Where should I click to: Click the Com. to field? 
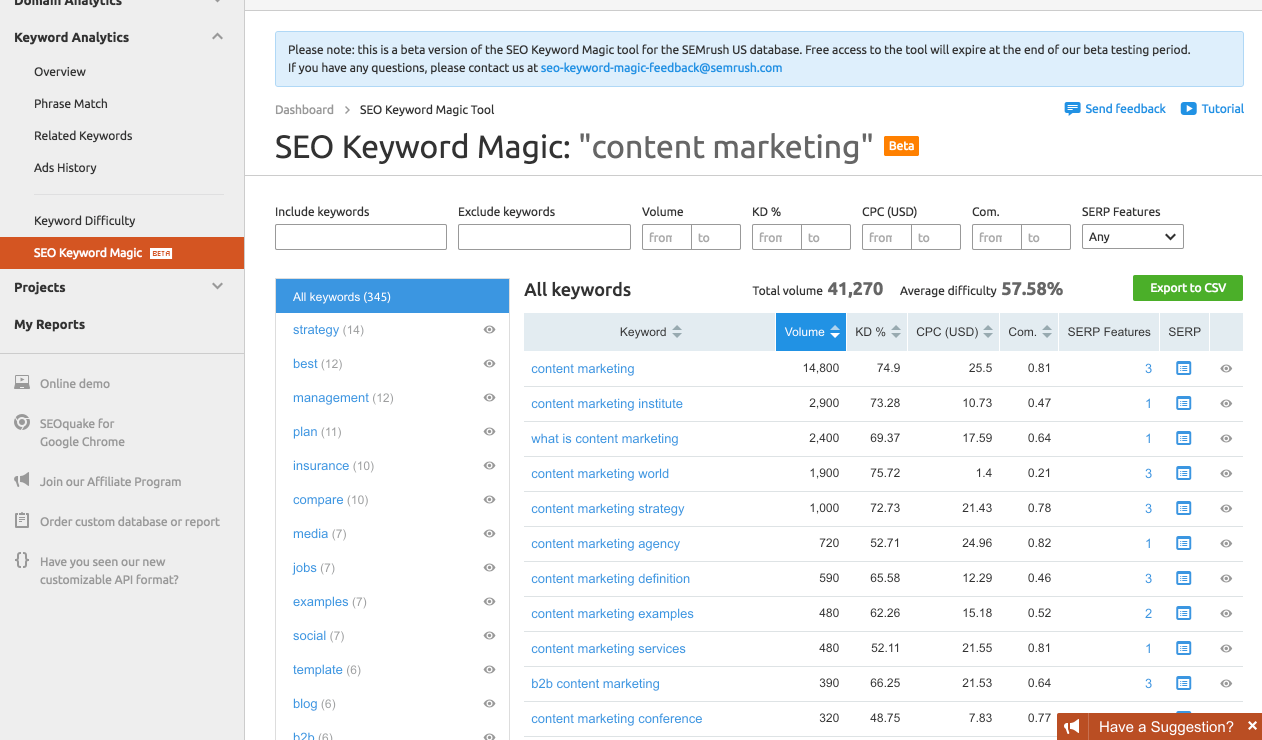pyautogui.click(x=1046, y=237)
